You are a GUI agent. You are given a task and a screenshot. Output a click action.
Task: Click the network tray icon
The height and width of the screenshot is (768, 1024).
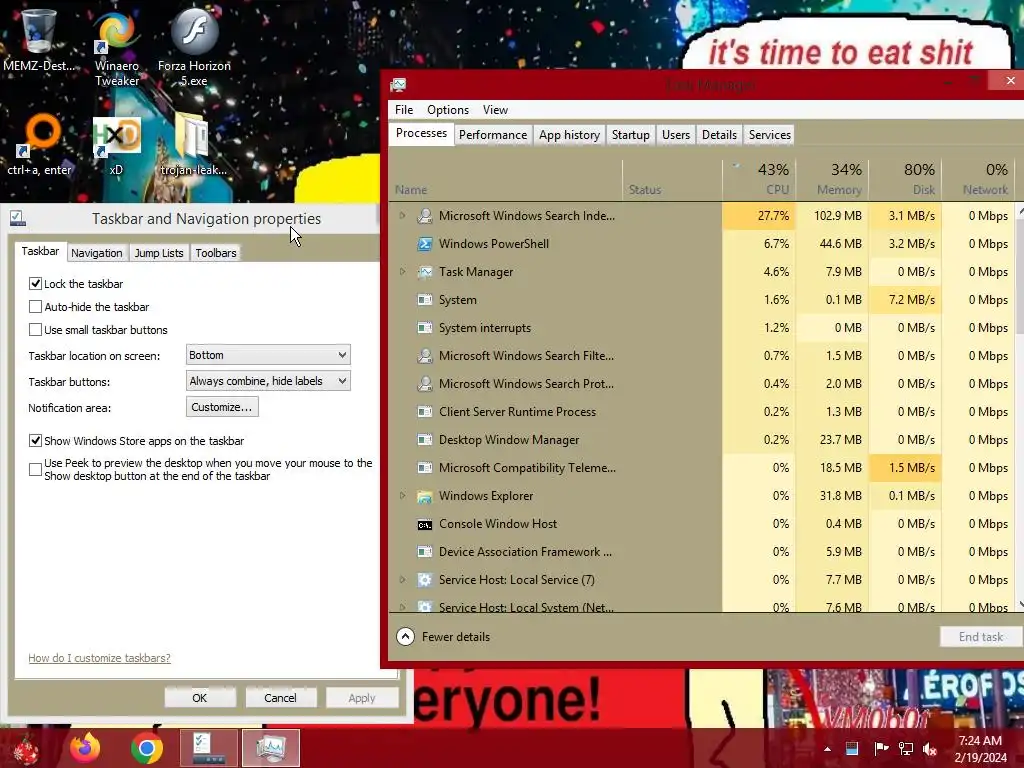(x=906, y=749)
